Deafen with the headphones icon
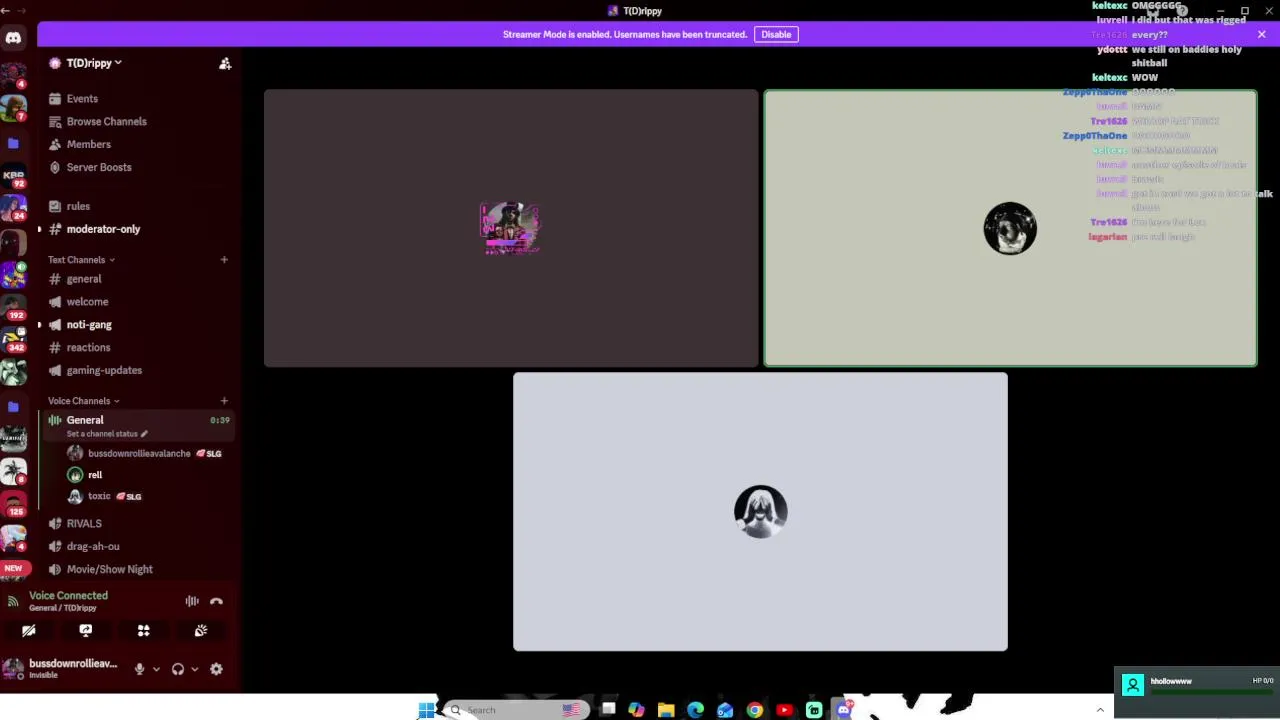 point(178,669)
